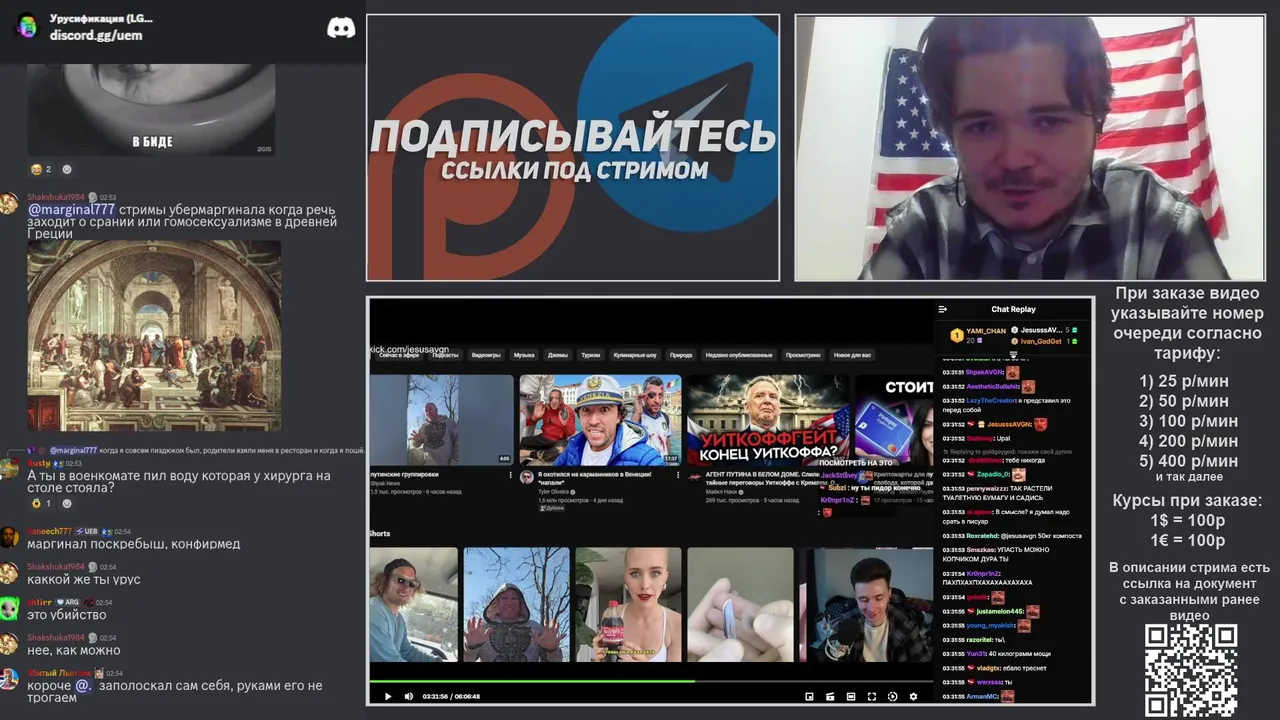Click the @marginal777 mention in Shakshuka1984's message

tap(71, 210)
